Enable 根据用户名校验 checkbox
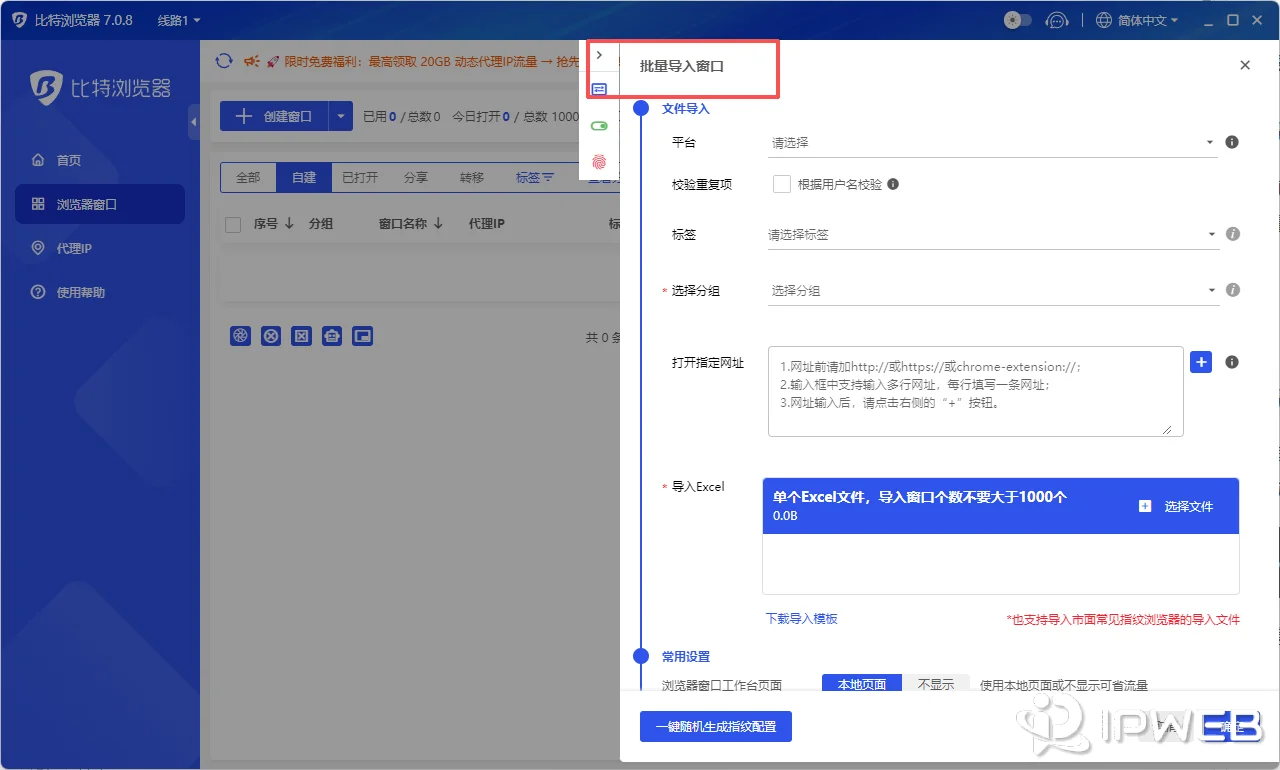The width and height of the screenshot is (1280, 770). point(783,183)
